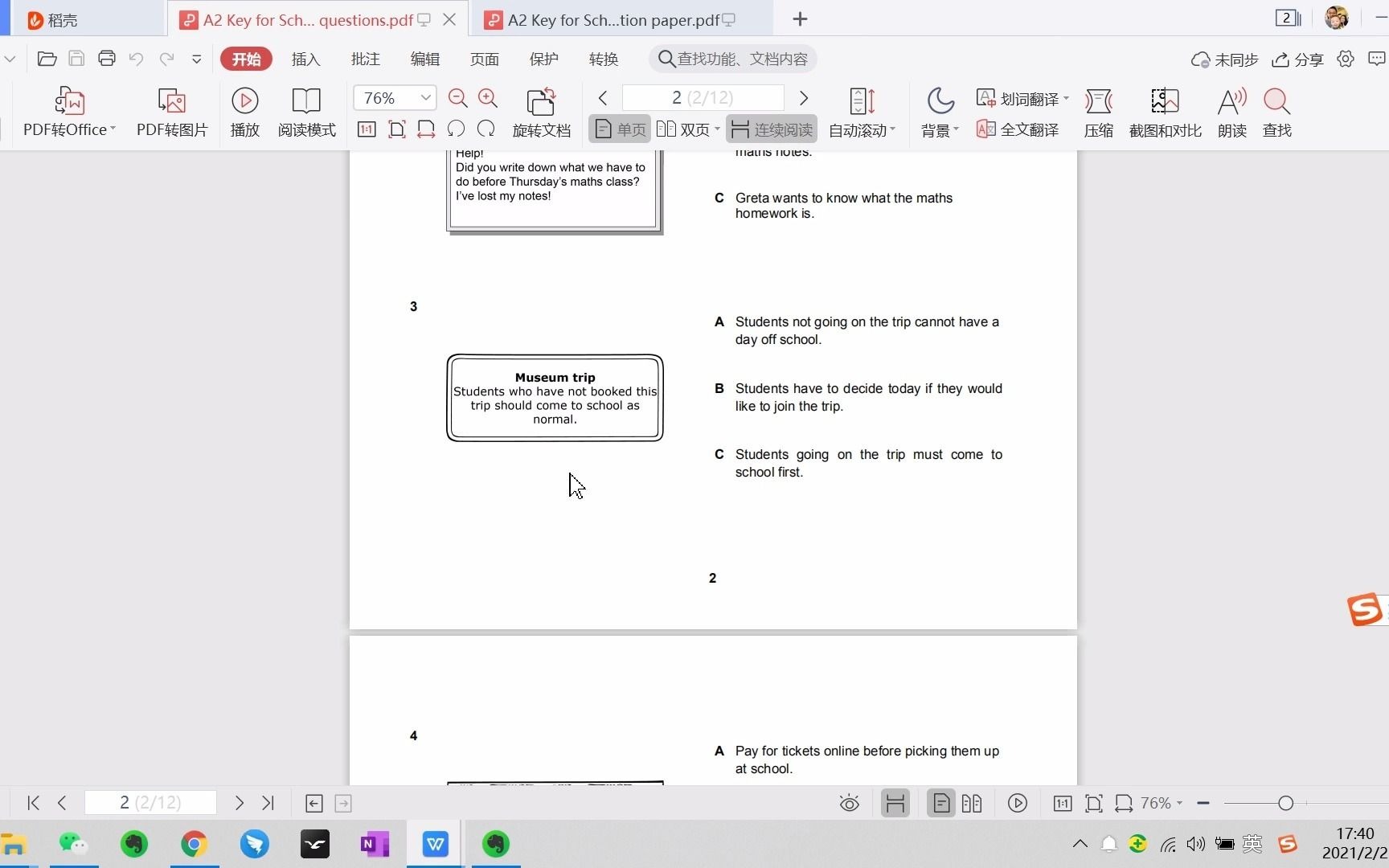Click the undo arrow icon
This screenshot has height=868, width=1389.
coord(136,59)
